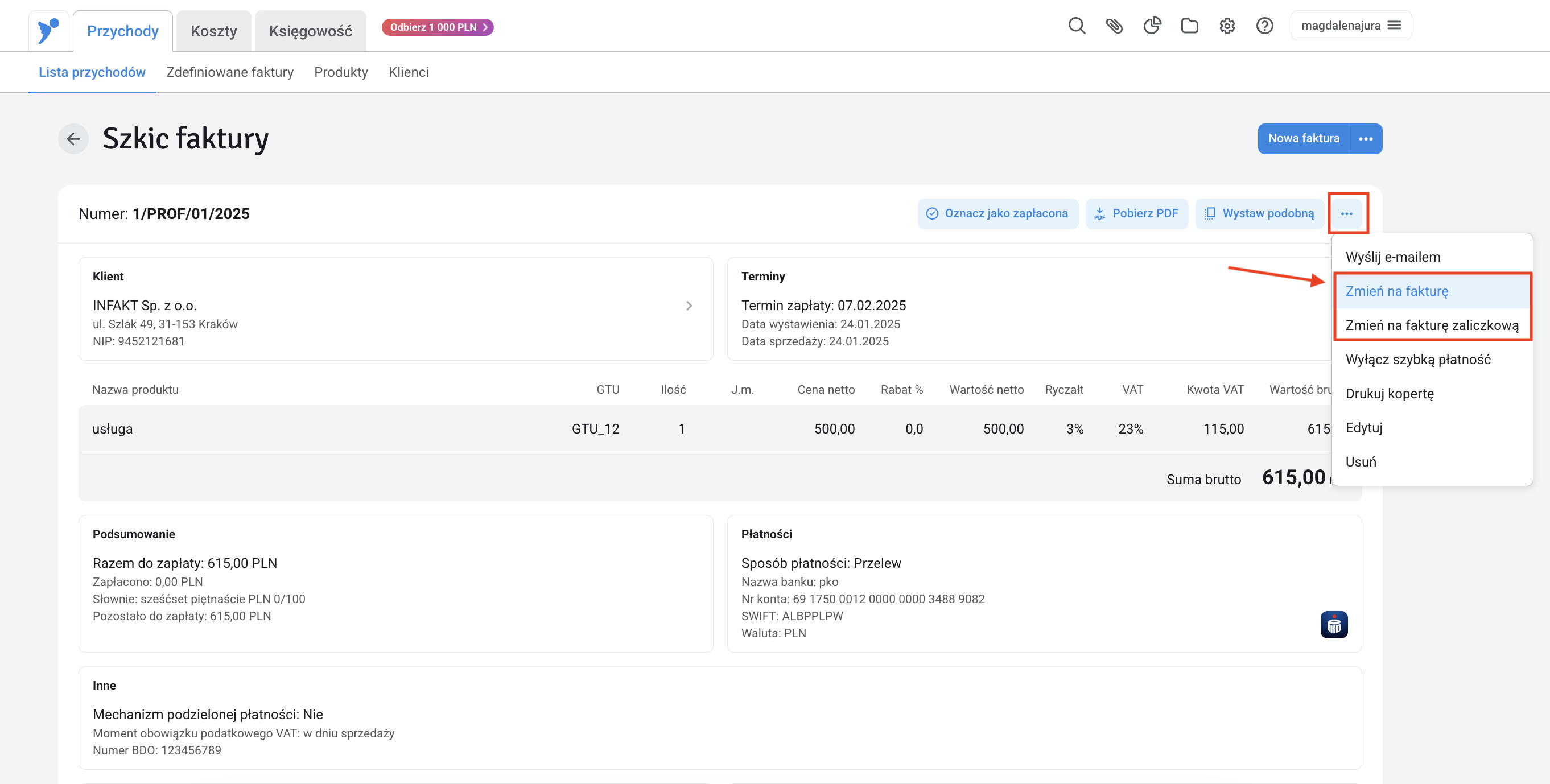Click the inFakt bird logo

click(48, 30)
